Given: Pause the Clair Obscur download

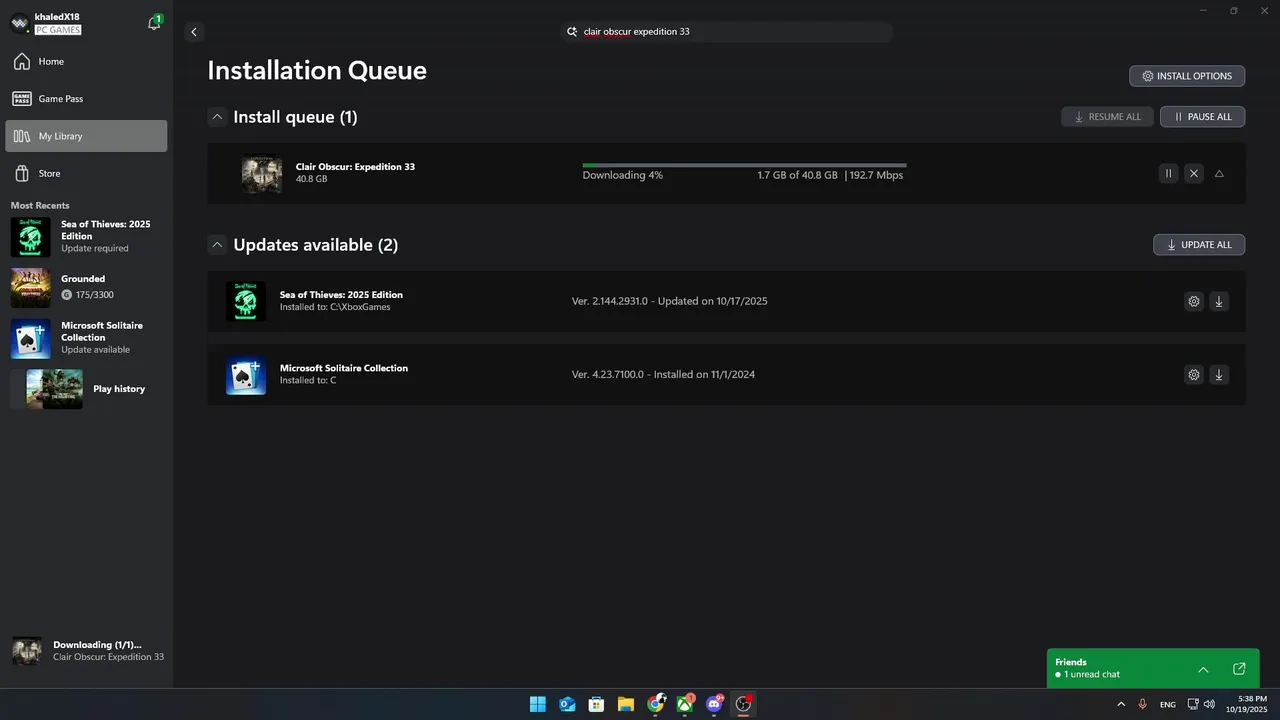Looking at the screenshot, I should tap(1168, 174).
